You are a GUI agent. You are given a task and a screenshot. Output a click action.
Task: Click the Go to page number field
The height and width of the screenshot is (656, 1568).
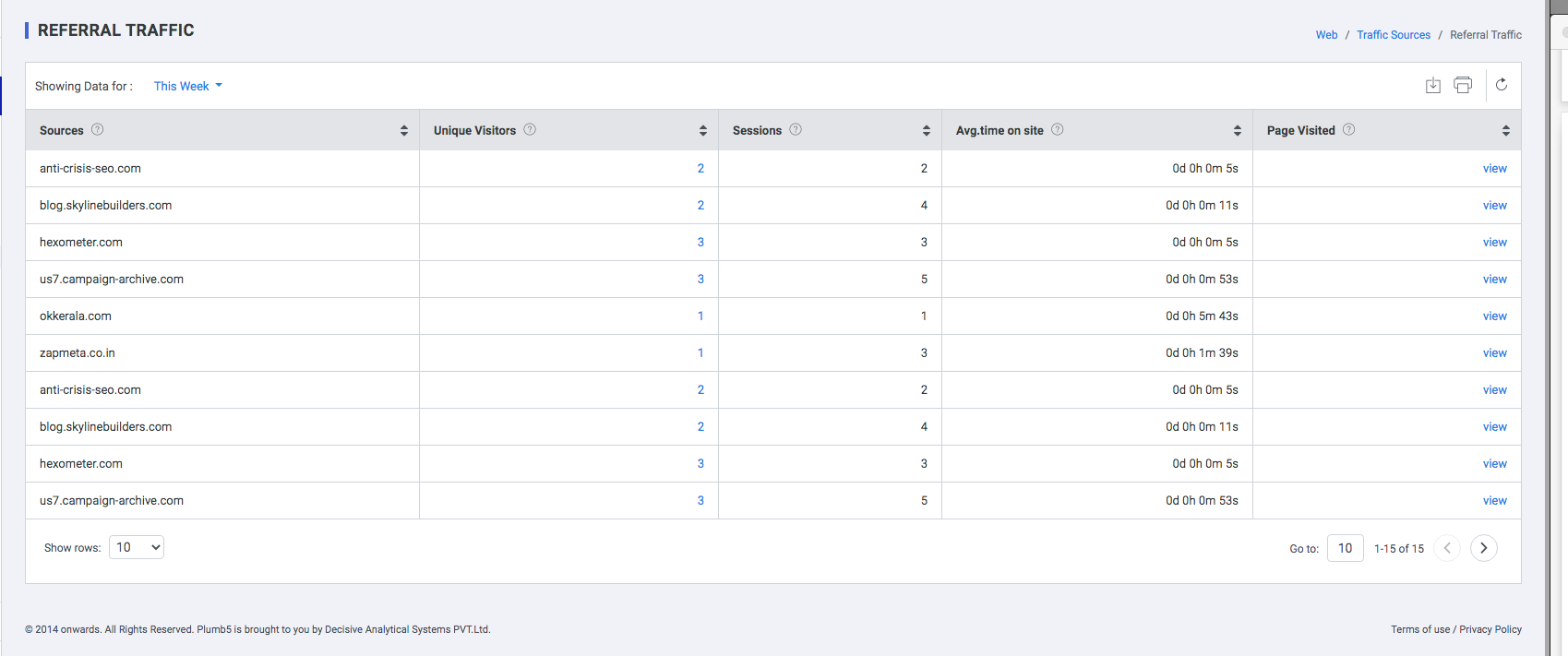pyautogui.click(x=1346, y=548)
